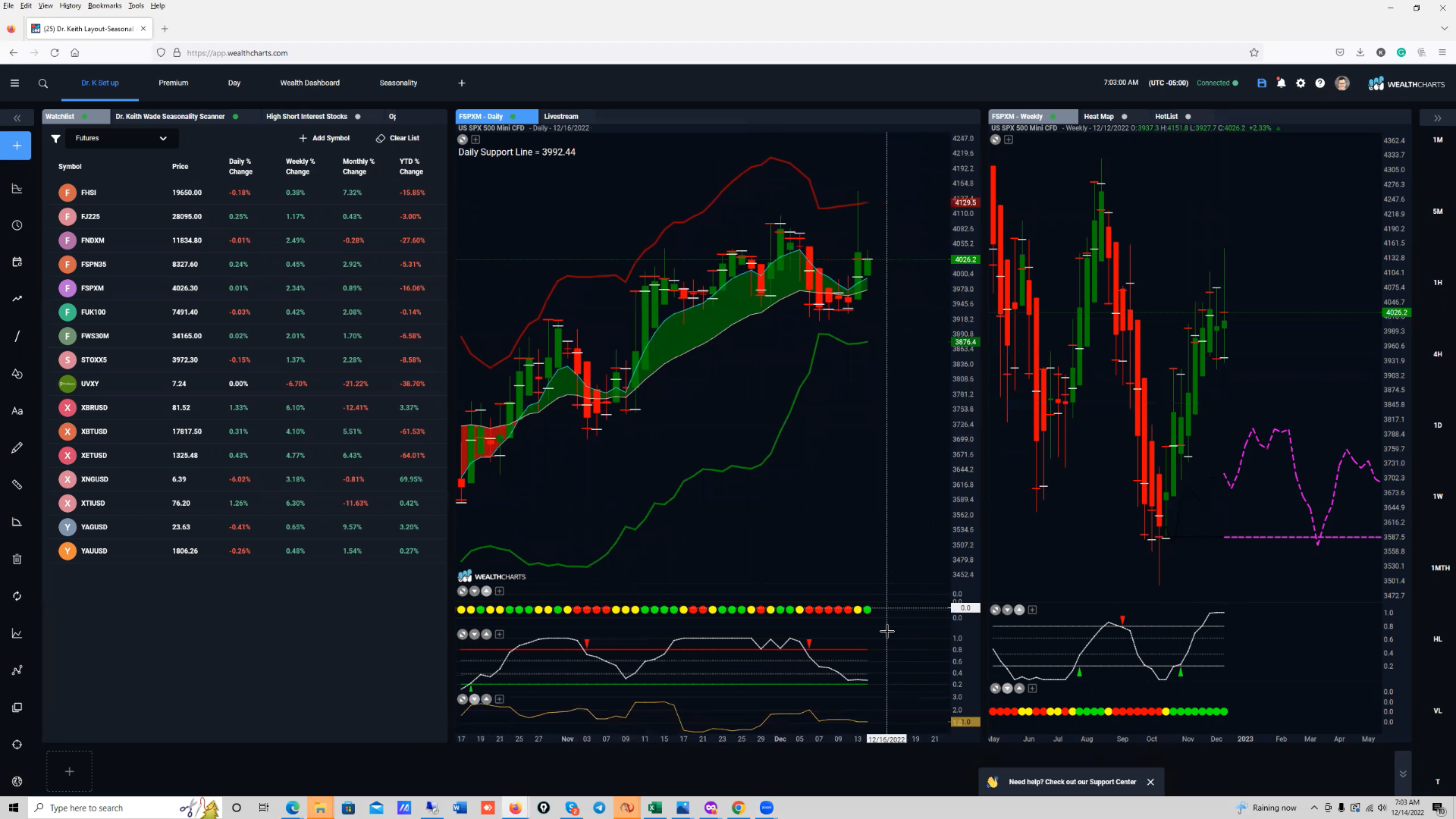Image resolution: width=1456 pixels, height=819 pixels.
Task: Toggle the FSPXM Daily chart link dot
Action: [513, 117]
